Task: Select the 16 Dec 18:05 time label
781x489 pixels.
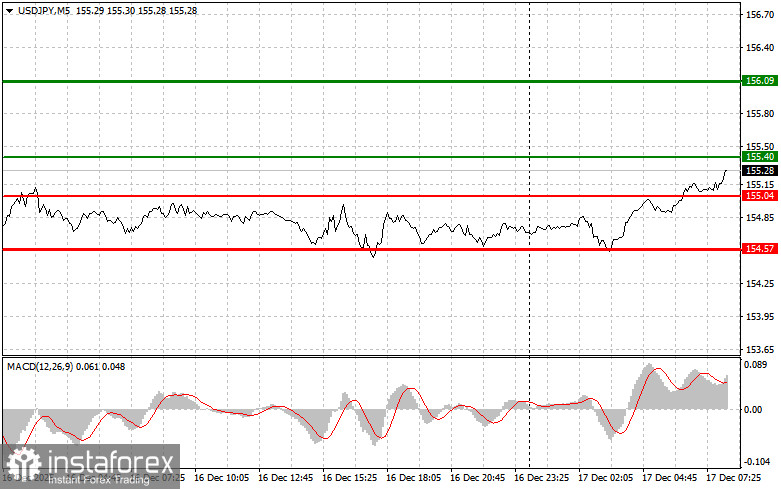Action: [413, 478]
